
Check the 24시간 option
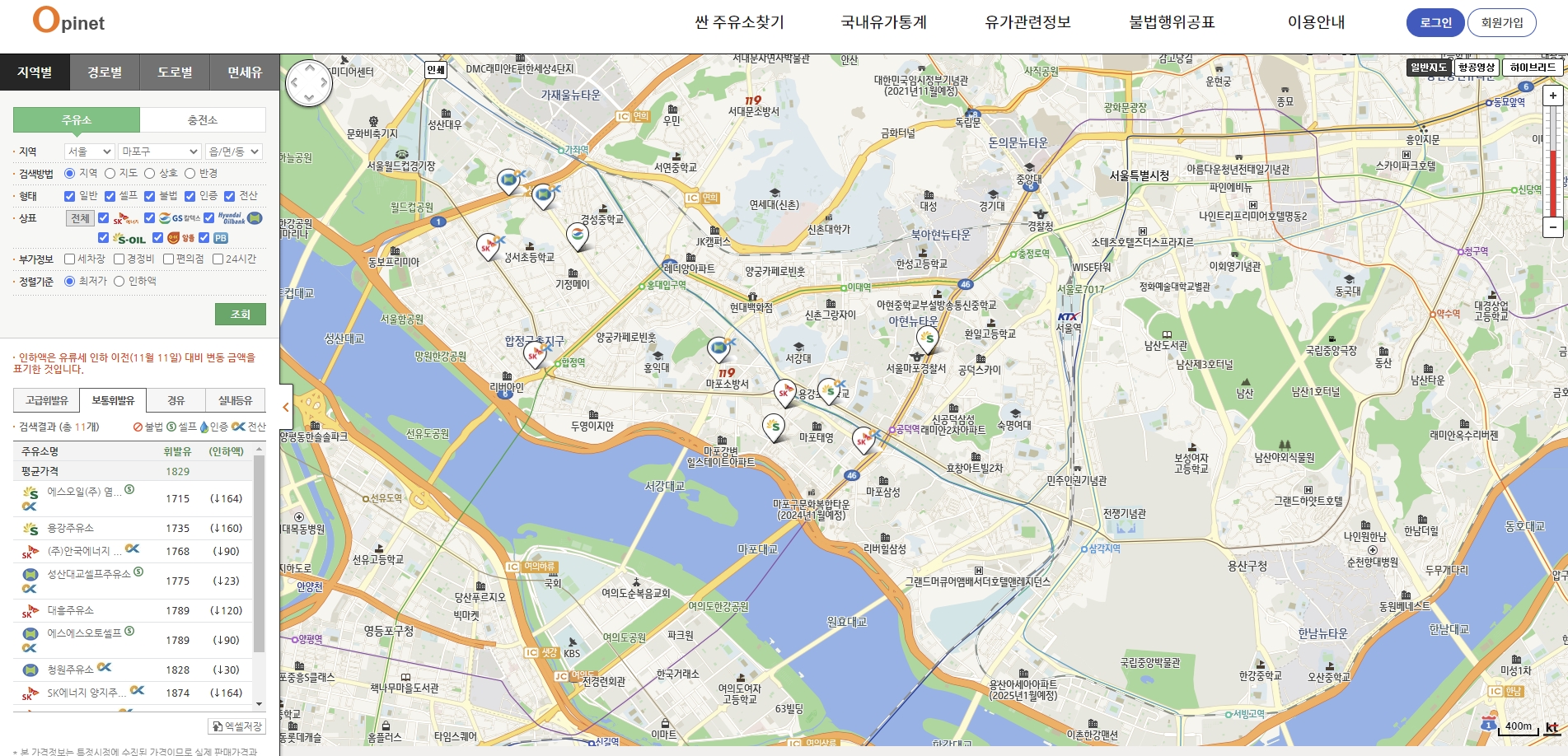pos(218,259)
